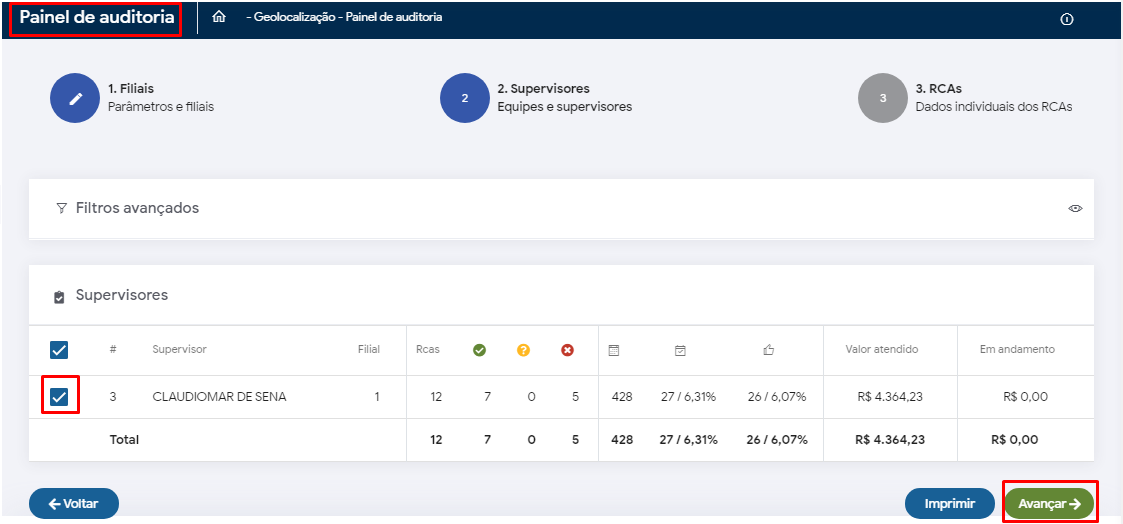Click the red X column header icon
This screenshot has height=524, width=1123.
click(x=567, y=350)
